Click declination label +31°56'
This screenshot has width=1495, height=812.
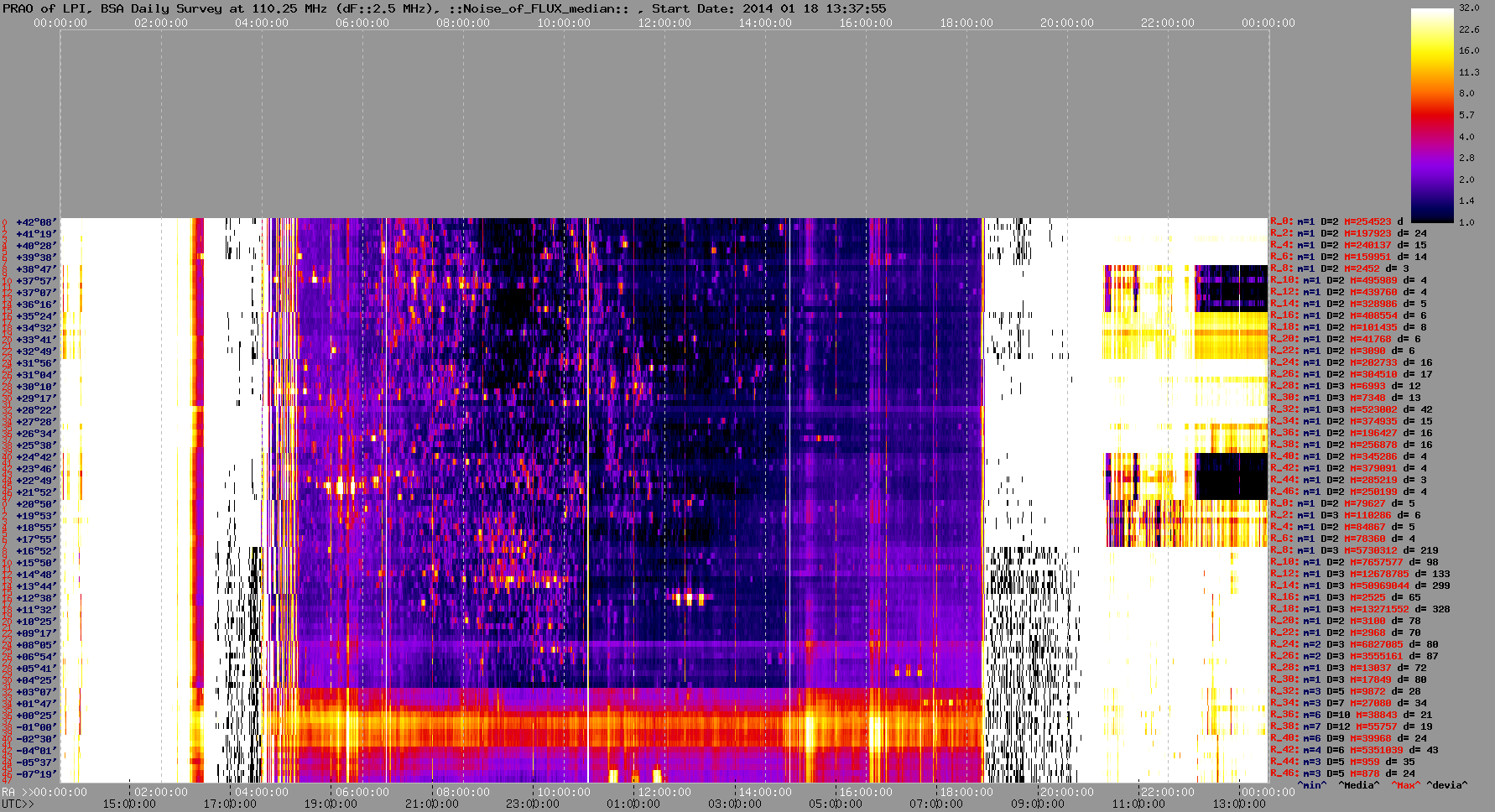pyautogui.click(x=36, y=363)
